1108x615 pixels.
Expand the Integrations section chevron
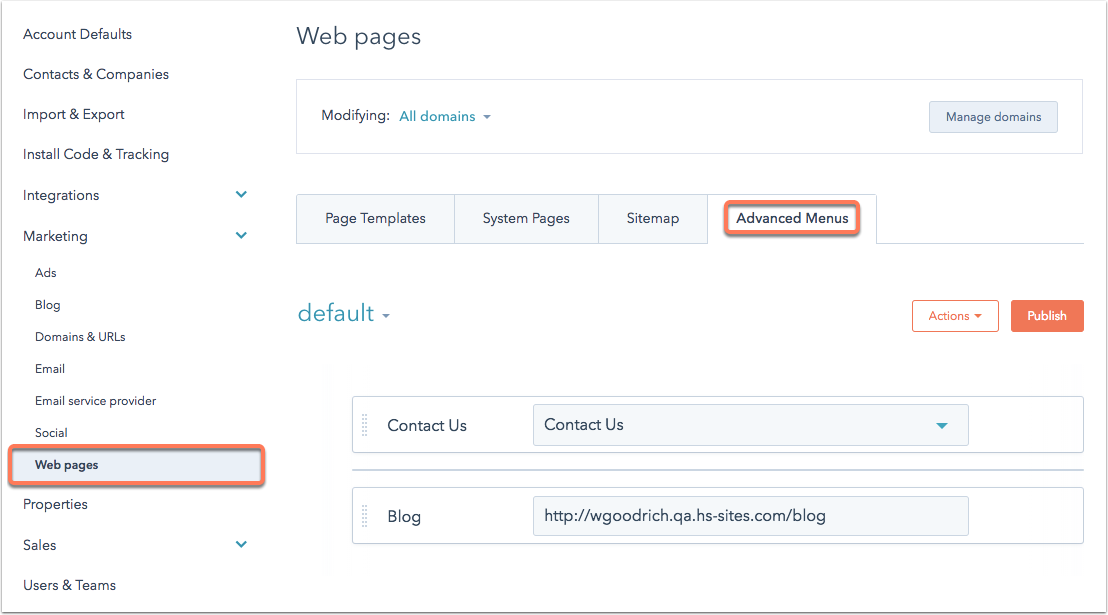241,194
